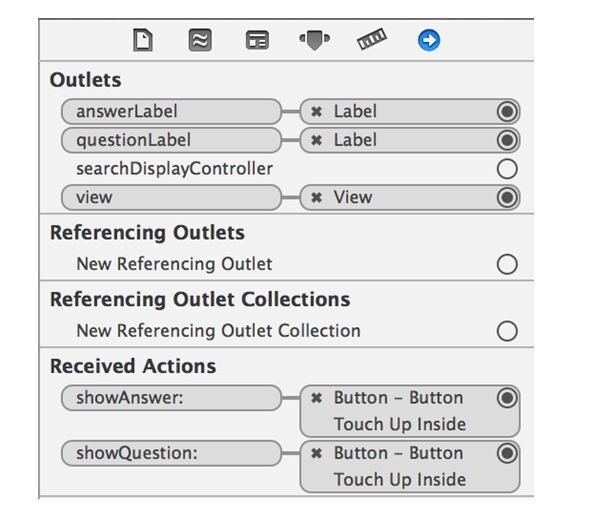Open the Identity inspector icon
The height and width of the screenshot is (514, 593).
pyautogui.click(x=257, y=40)
